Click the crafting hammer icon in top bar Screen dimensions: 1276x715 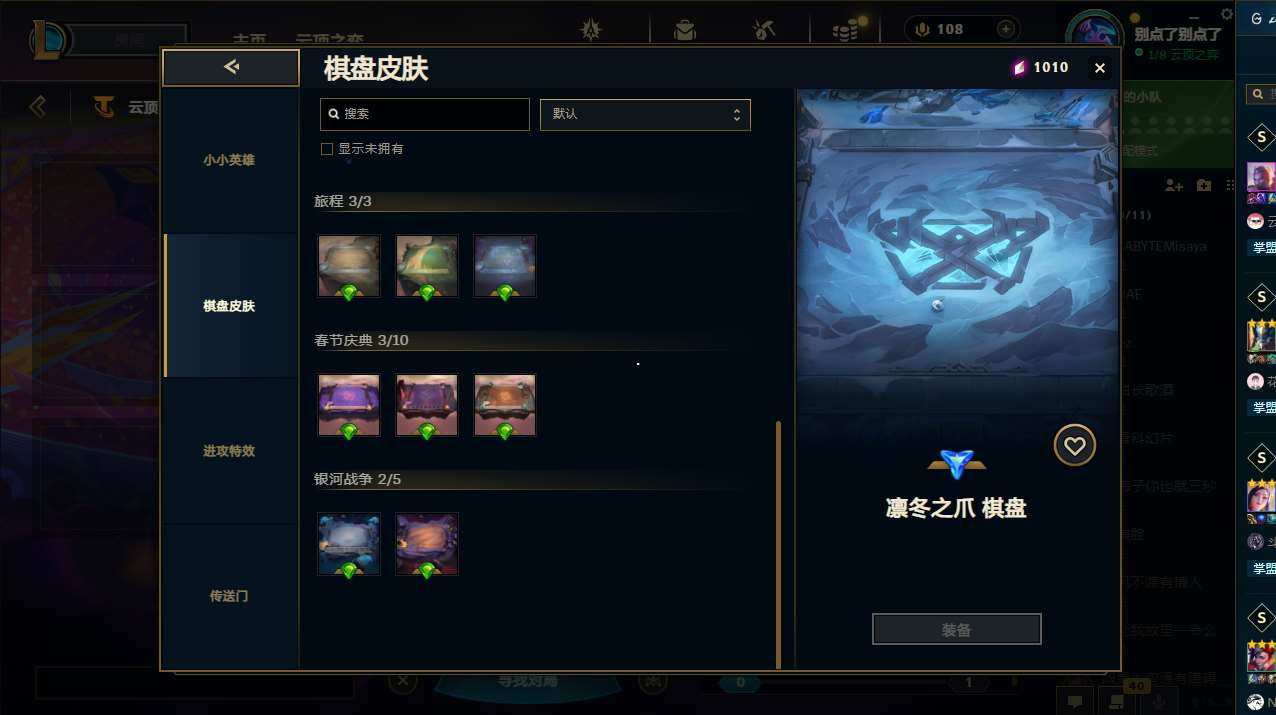coord(764,30)
